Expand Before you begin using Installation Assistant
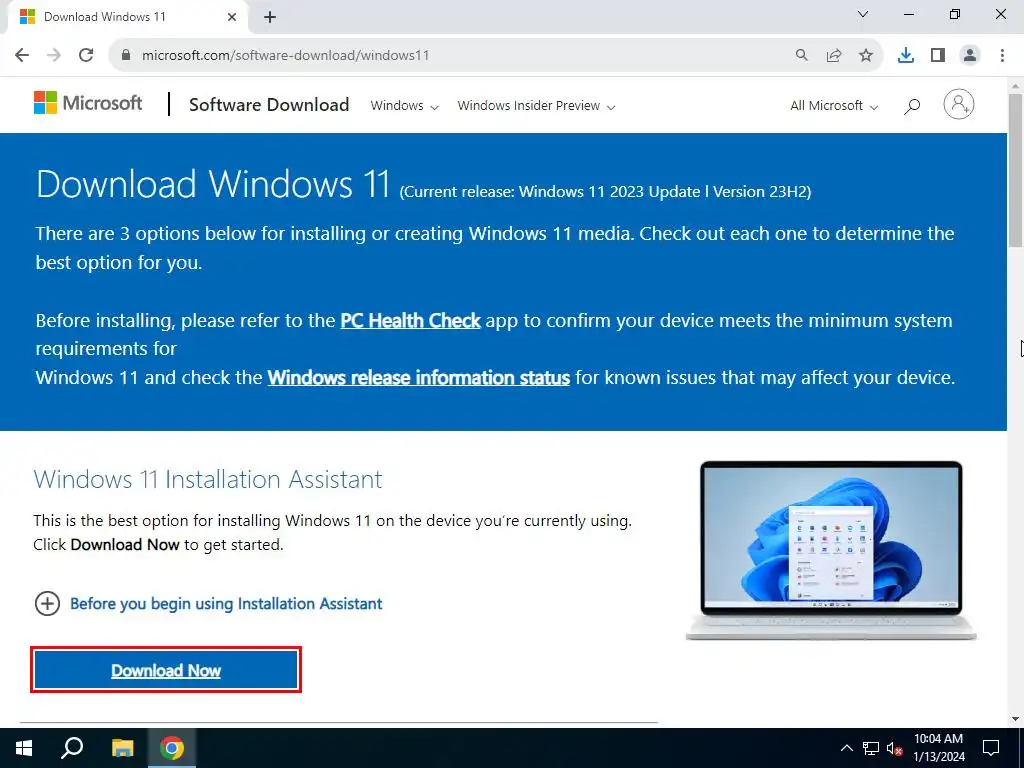The image size is (1024, 768). (208, 603)
